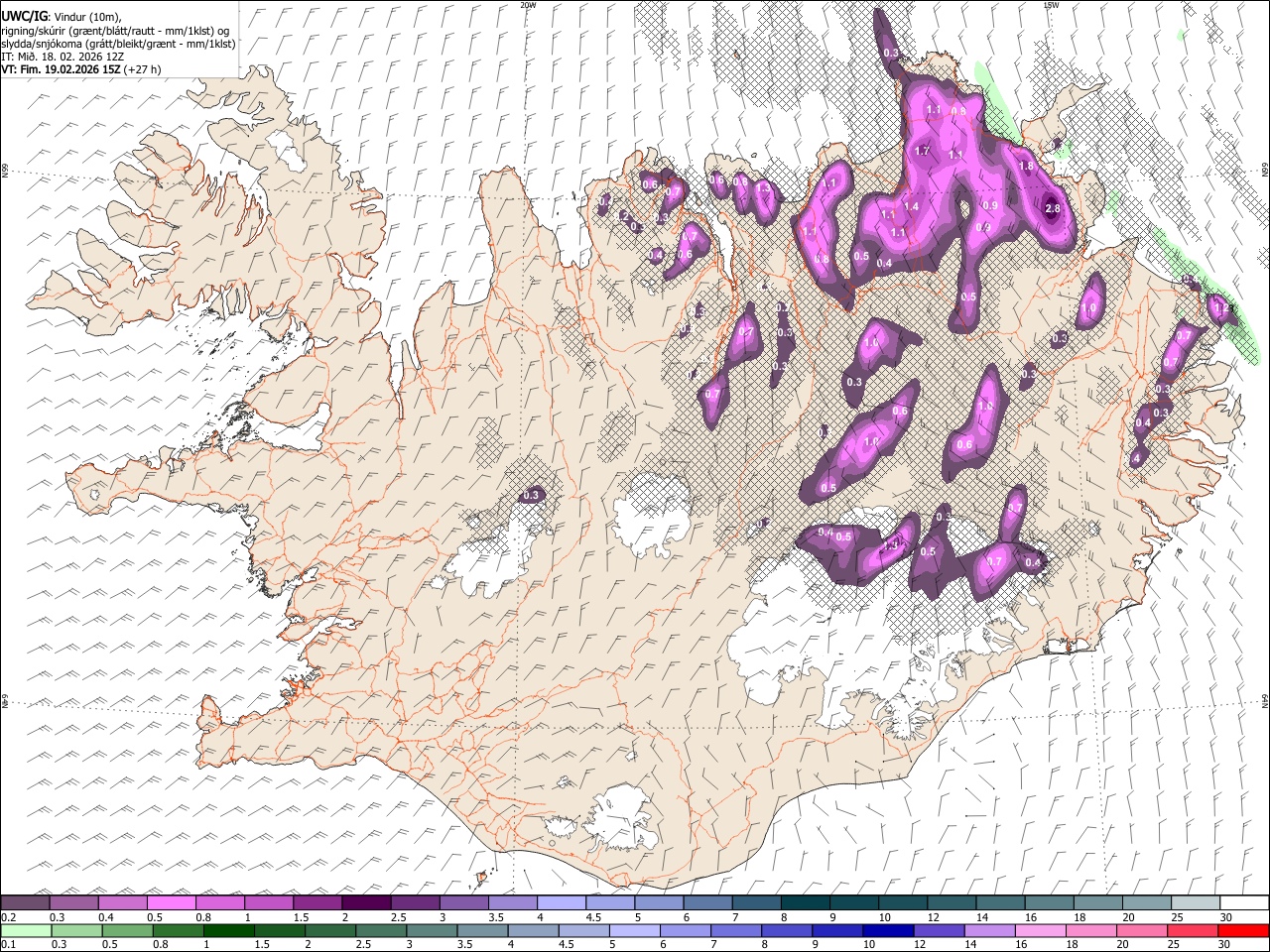Click the pink legend swatch between 0.5 and 0.8
This screenshot has height=952, width=1270.
point(172,902)
